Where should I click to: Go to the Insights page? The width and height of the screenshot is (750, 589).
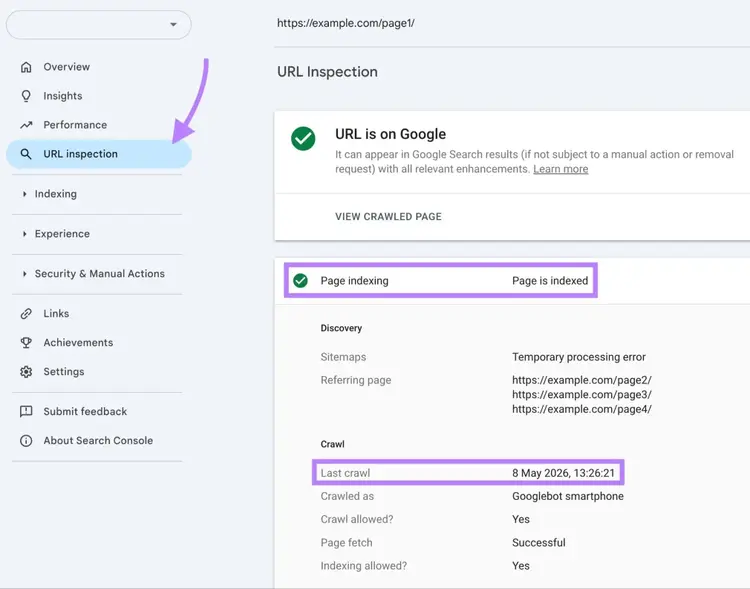(x=63, y=96)
